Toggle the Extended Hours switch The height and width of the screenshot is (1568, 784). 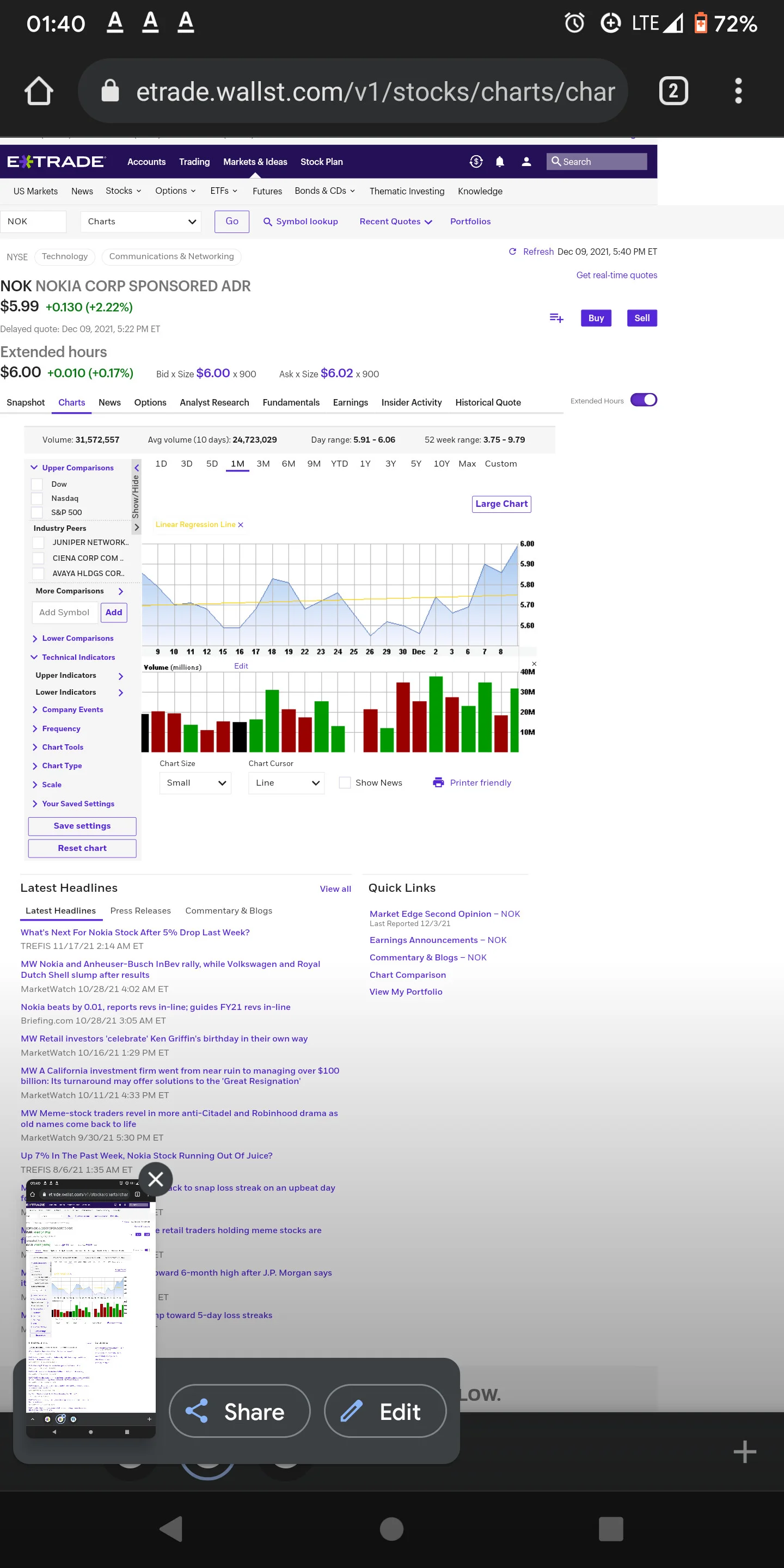644,400
